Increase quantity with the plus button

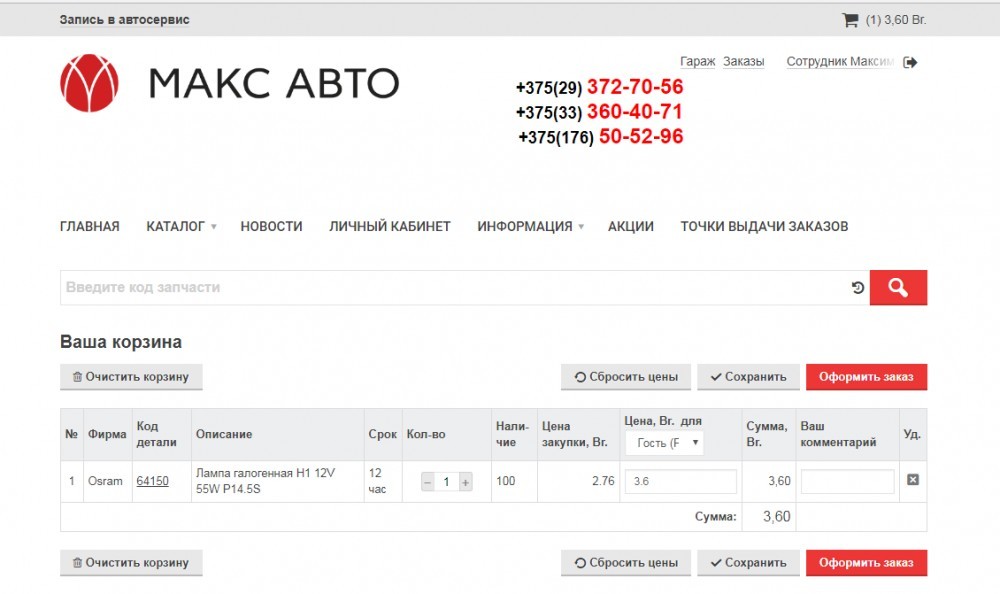[x=465, y=482]
